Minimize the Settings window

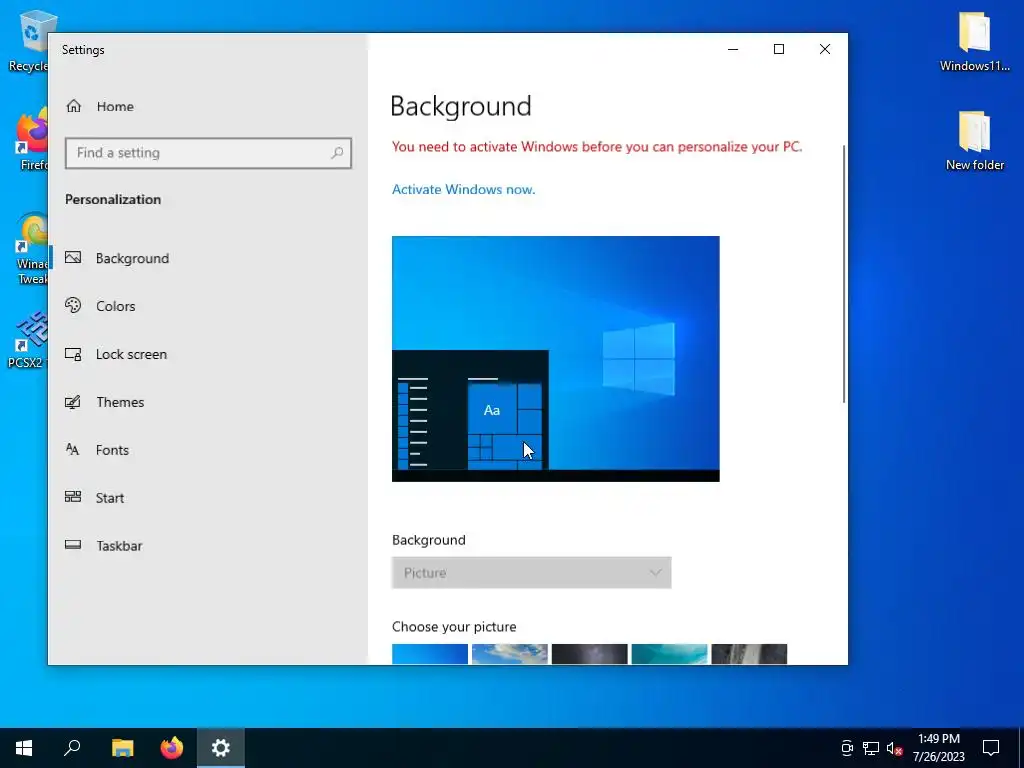coord(733,50)
